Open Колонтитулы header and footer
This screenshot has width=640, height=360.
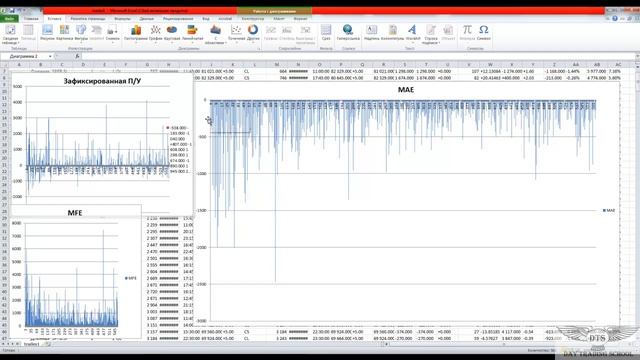coord(392,33)
